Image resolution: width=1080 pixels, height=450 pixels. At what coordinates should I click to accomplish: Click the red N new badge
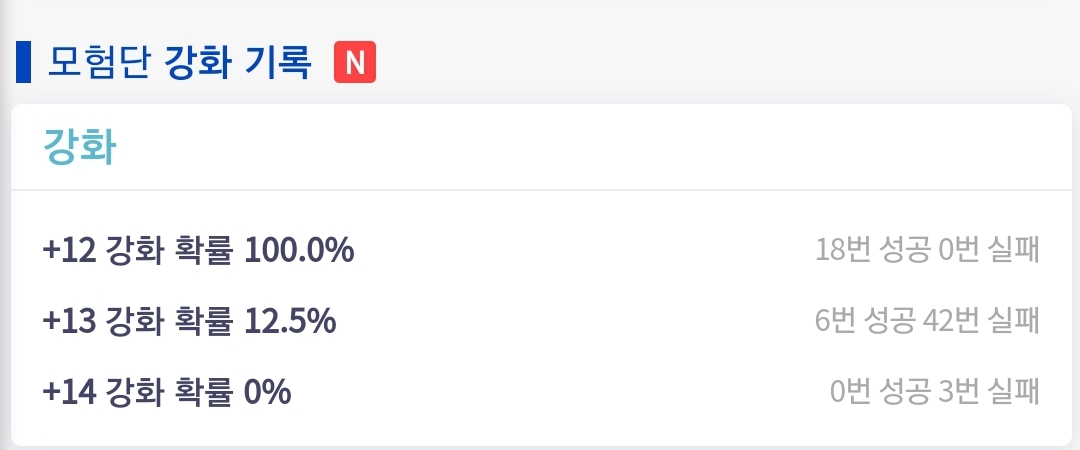click(355, 62)
